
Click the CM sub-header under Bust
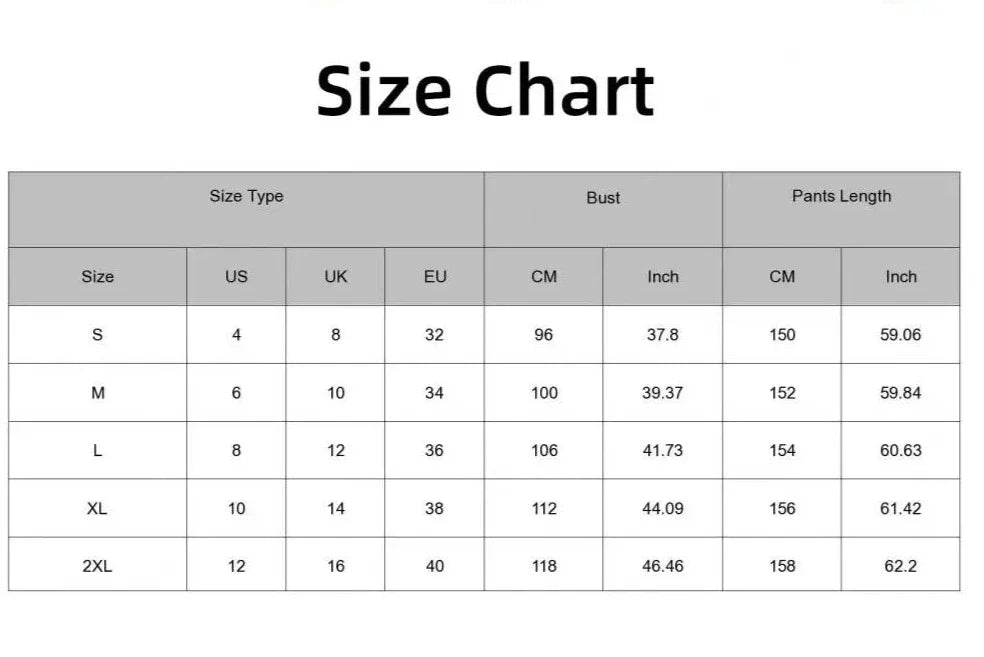544,277
